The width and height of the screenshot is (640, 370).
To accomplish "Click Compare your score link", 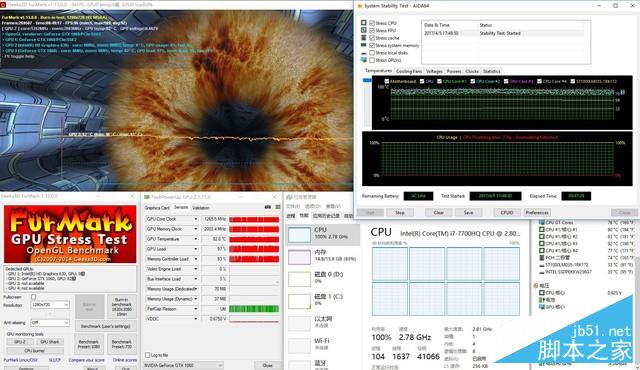I will point(86,360).
